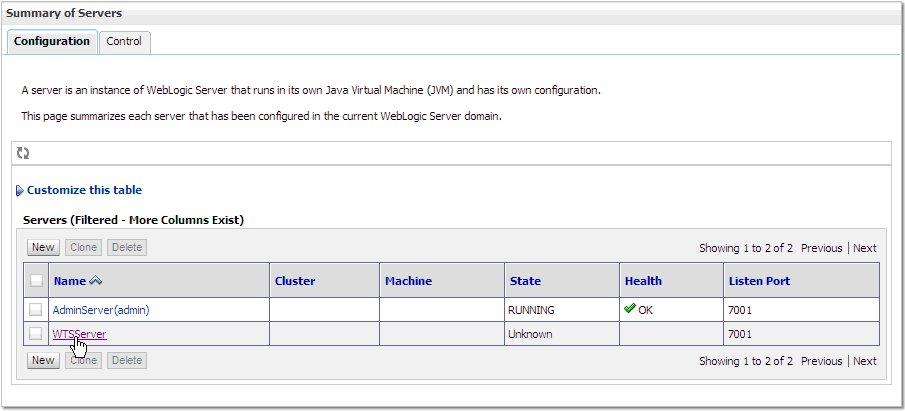
Task: Click the 7001 port in WTSServer row
Action: click(740, 334)
